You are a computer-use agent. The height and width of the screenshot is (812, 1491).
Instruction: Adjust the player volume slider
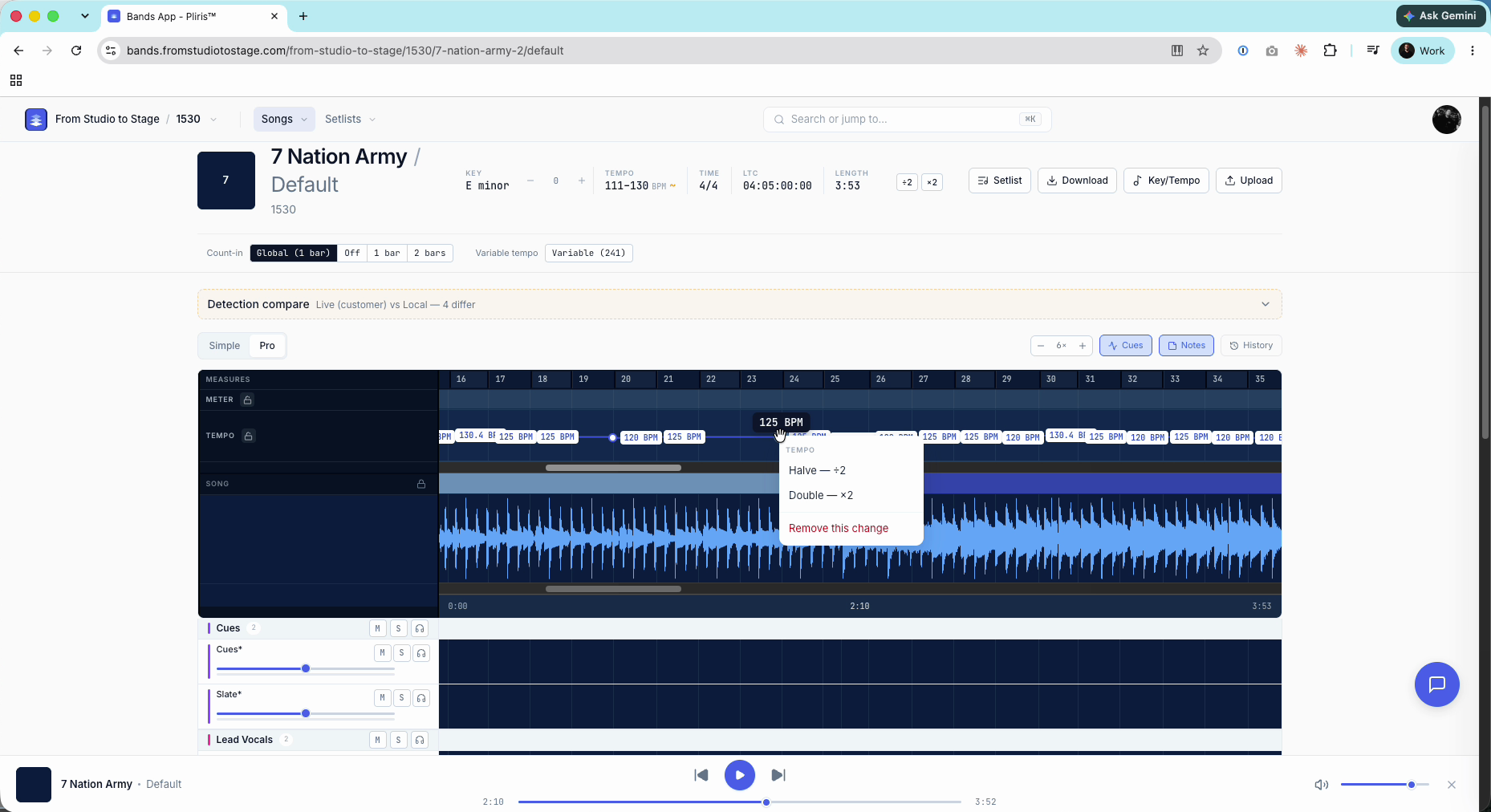pos(1385,785)
